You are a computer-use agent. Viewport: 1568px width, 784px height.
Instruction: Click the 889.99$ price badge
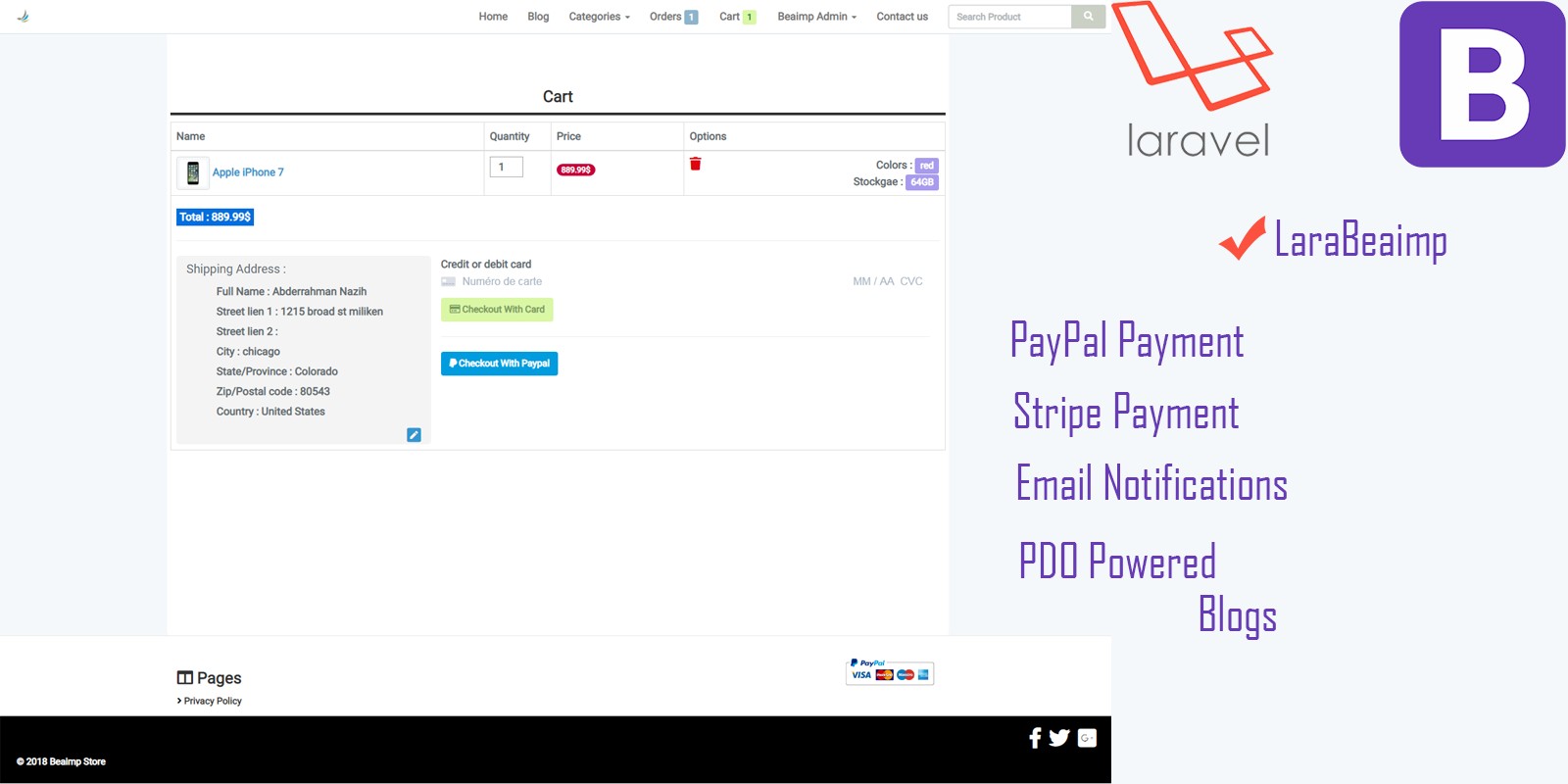click(x=576, y=170)
